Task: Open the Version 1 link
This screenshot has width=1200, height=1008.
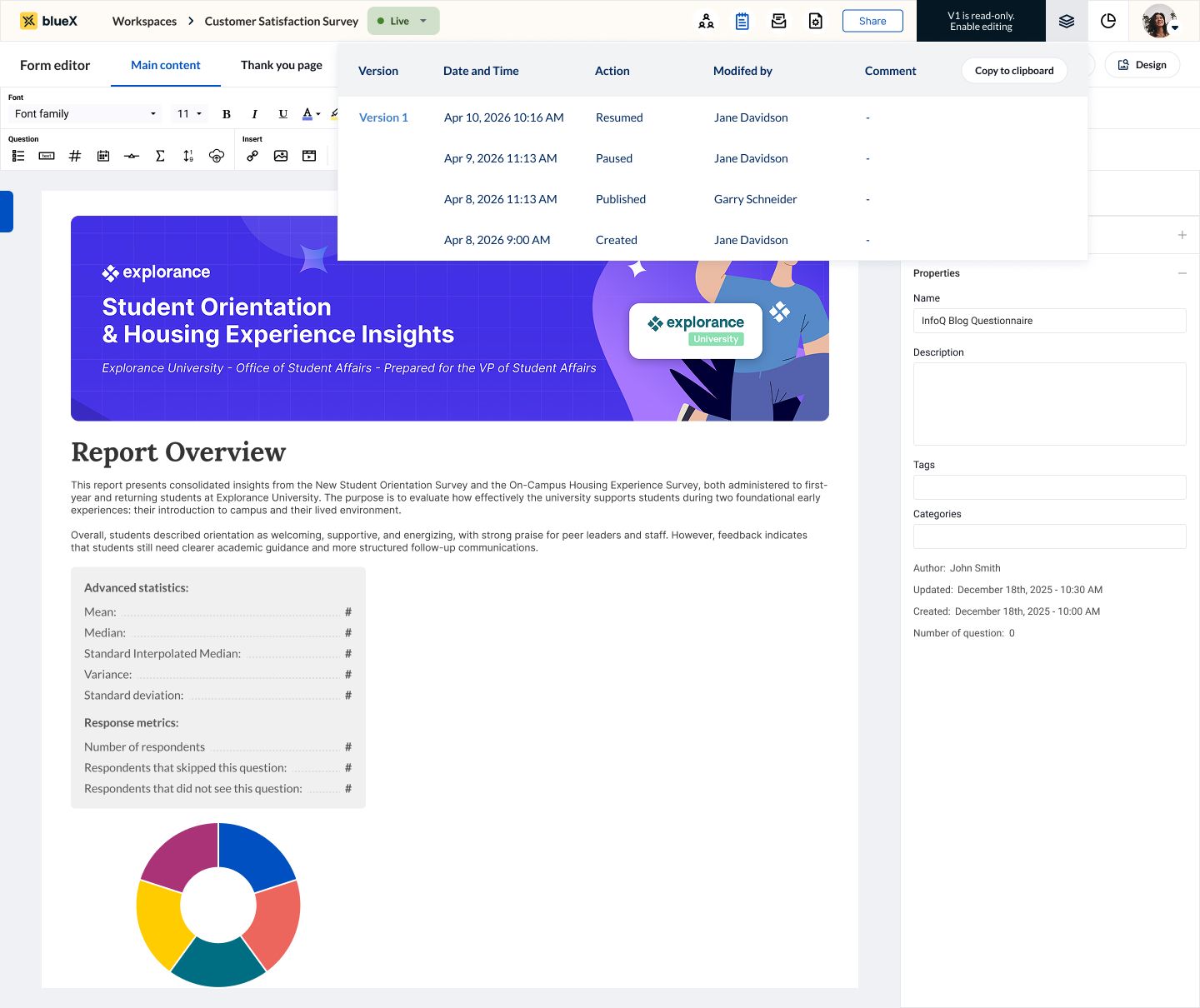Action: click(x=383, y=117)
